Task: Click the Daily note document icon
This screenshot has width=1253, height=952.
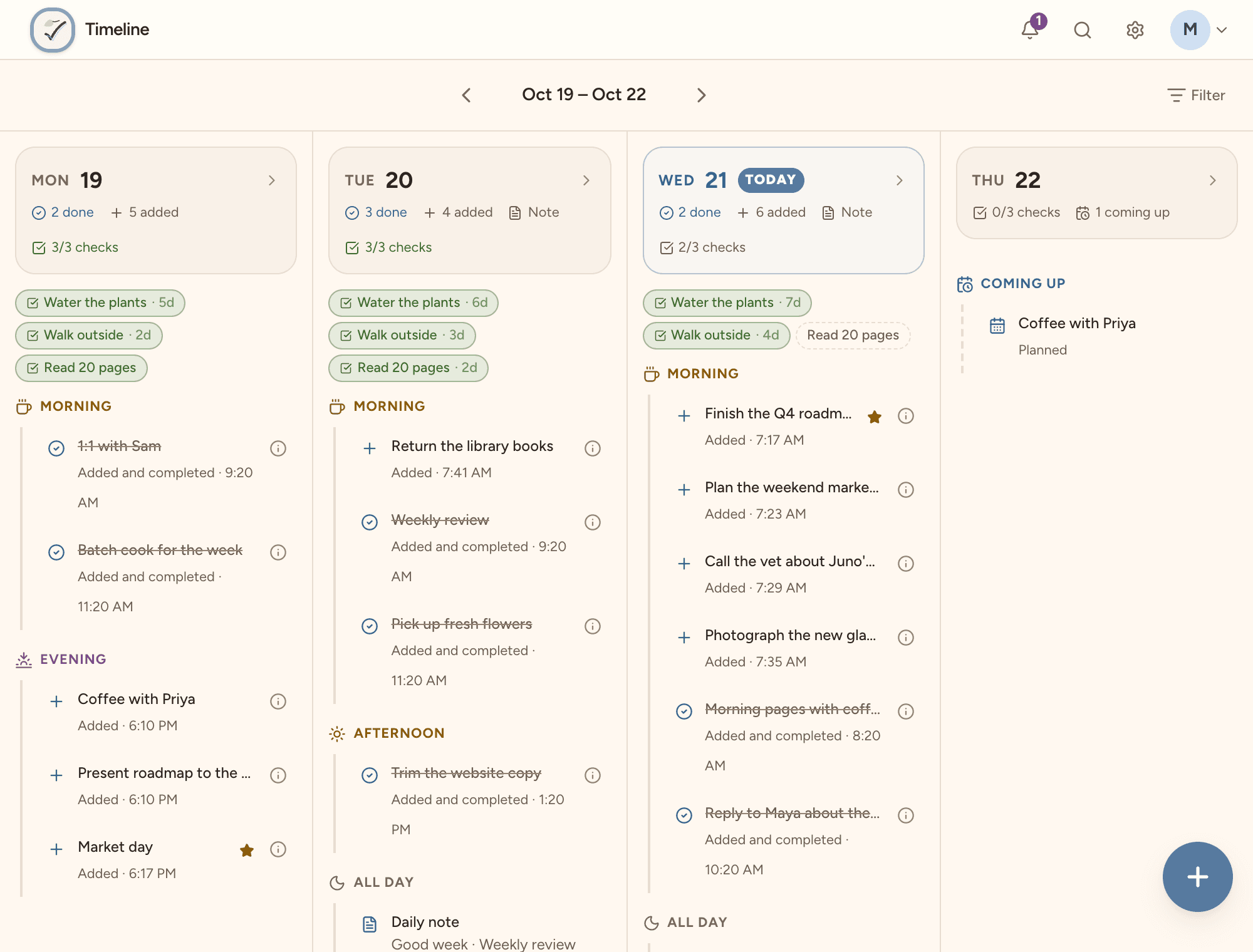Action: (370, 924)
